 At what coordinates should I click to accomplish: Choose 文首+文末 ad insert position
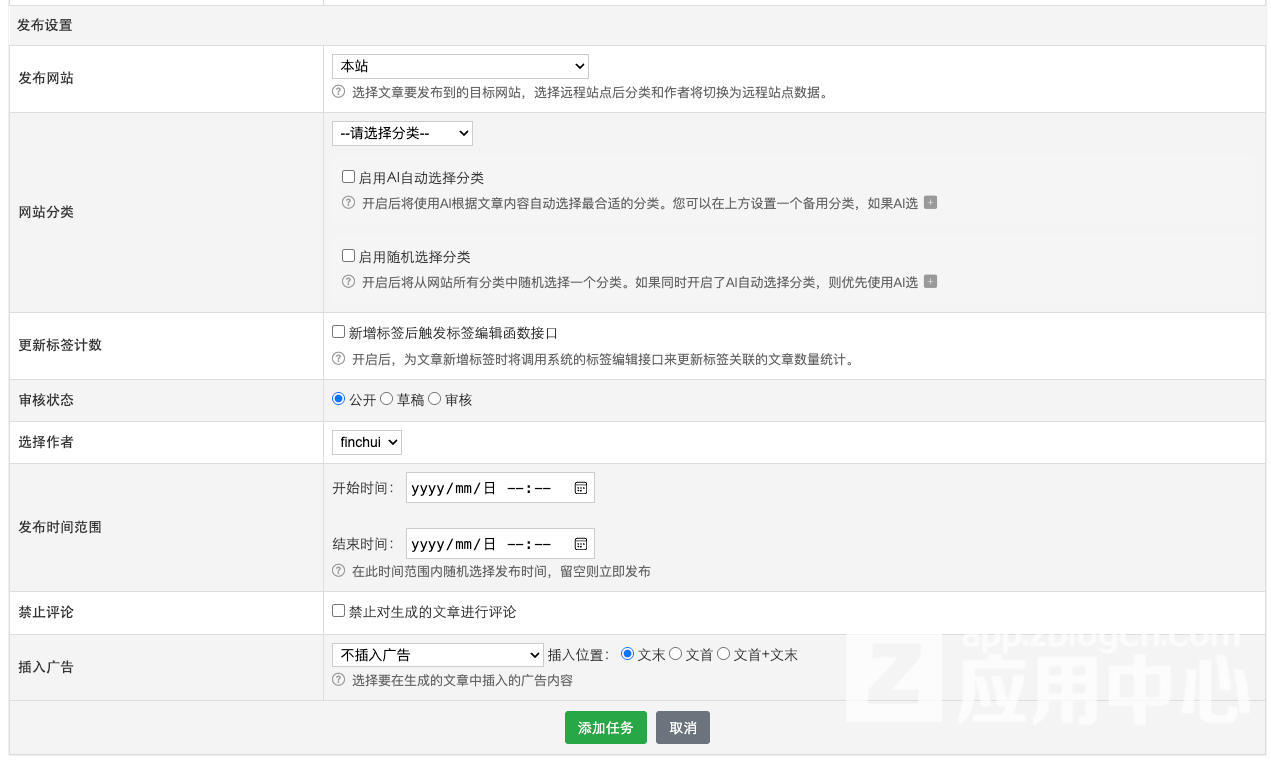tap(724, 654)
